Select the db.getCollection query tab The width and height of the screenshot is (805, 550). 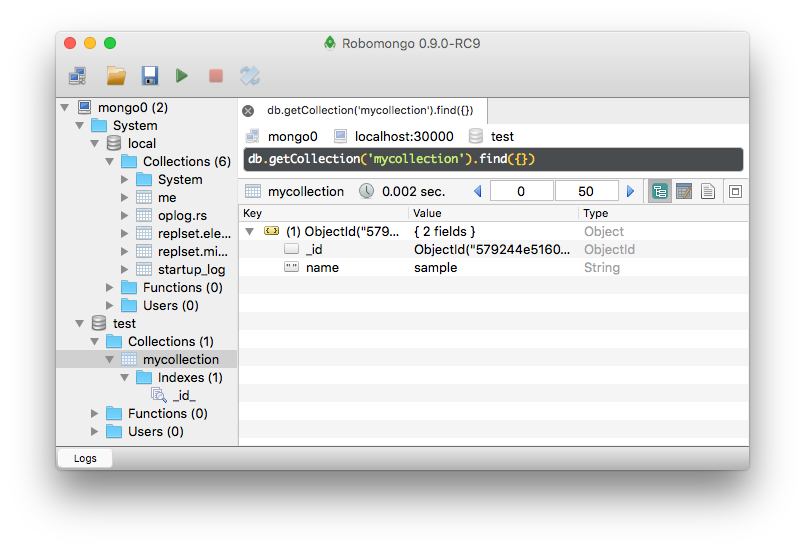pyautogui.click(x=370, y=110)
